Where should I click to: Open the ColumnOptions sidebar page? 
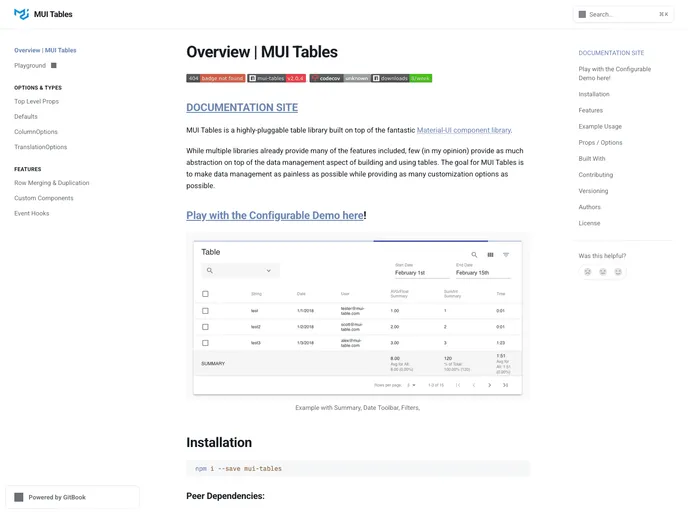pyautogui.click(x=36, y=132)
